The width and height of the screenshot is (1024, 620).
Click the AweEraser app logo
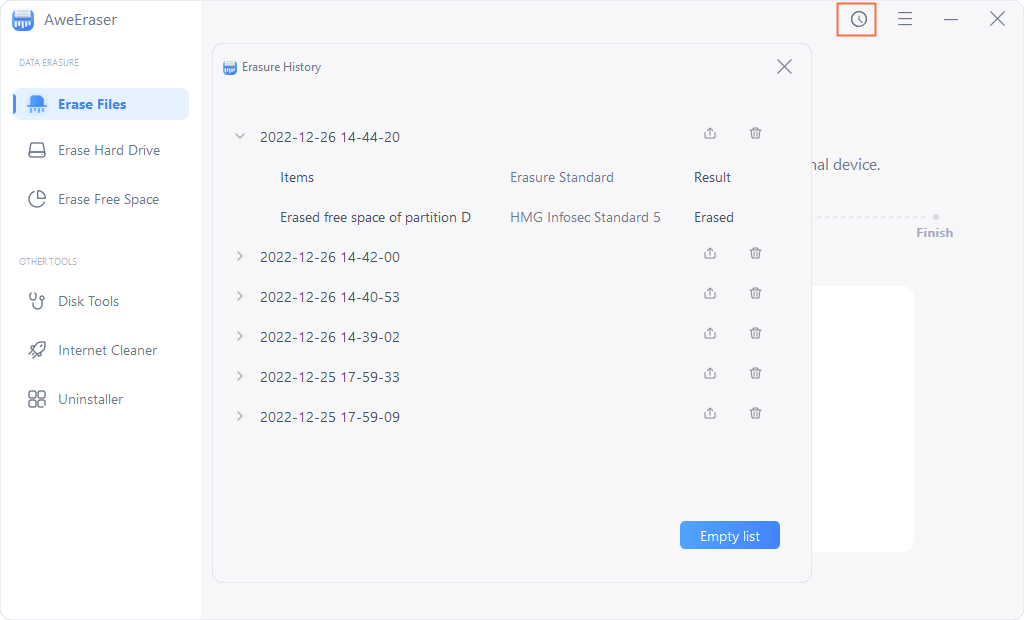(x=23, y=19)
